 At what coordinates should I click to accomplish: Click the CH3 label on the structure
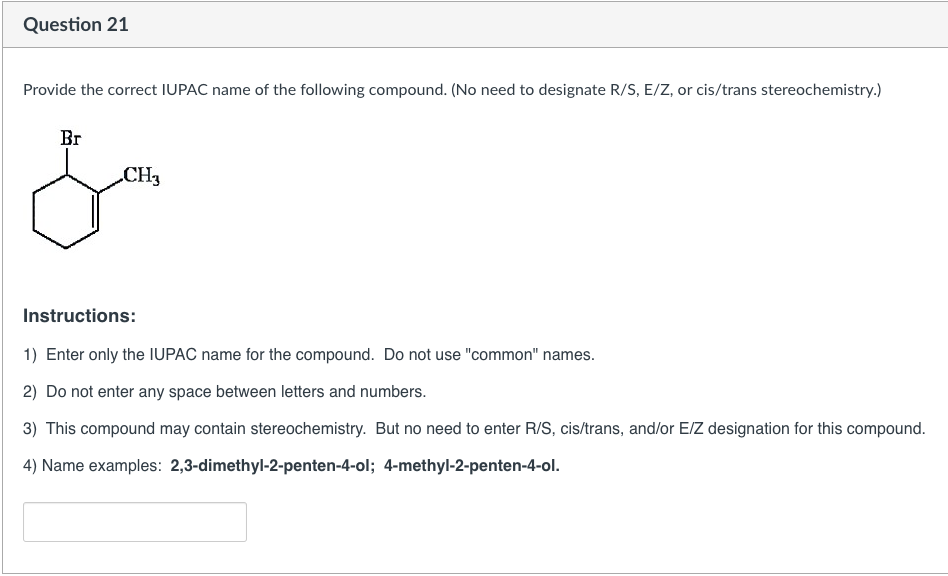140,177
